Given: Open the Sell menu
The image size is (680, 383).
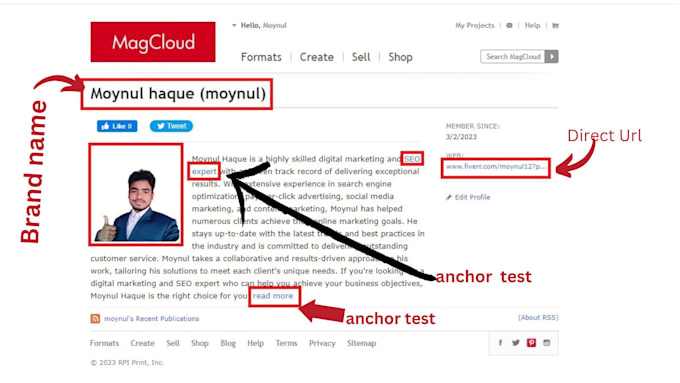Looking at the screenshot, I should pos(361,57).
